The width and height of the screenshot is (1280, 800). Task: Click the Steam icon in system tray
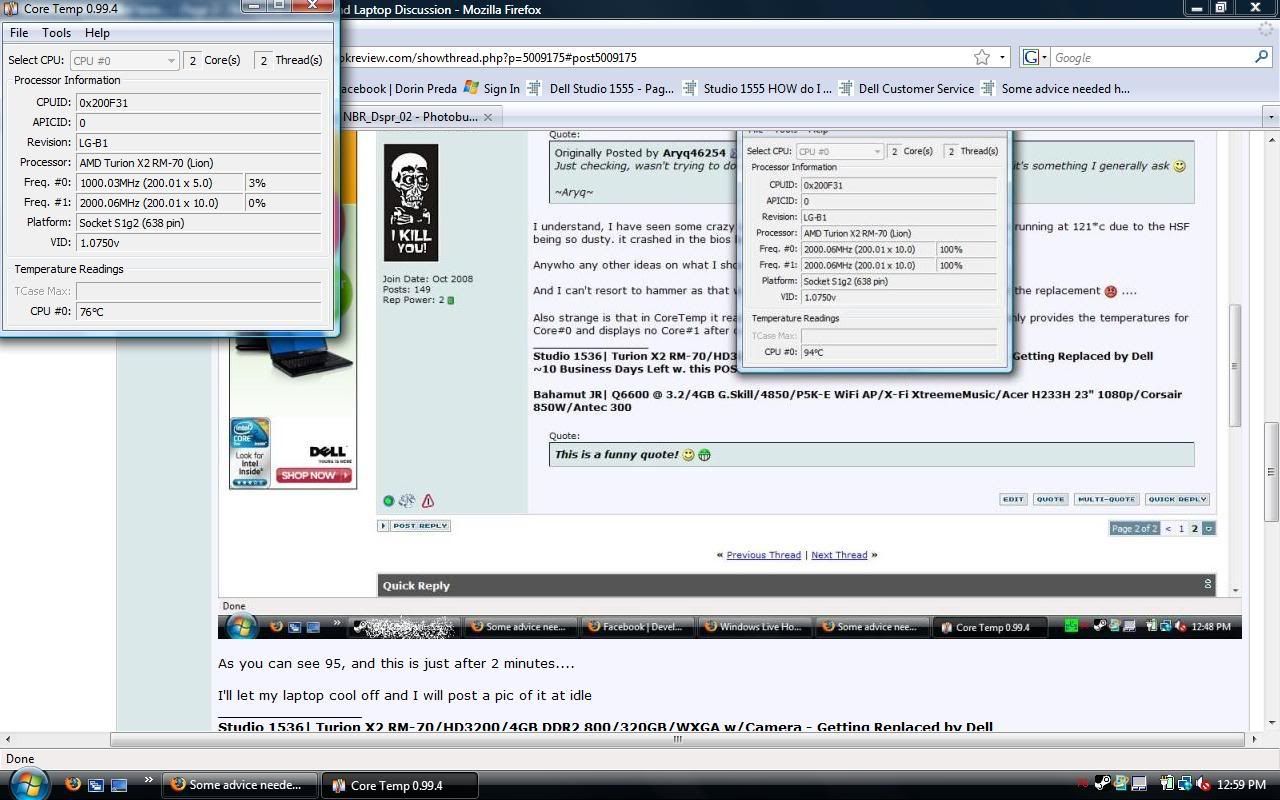tap(1102, 785)
